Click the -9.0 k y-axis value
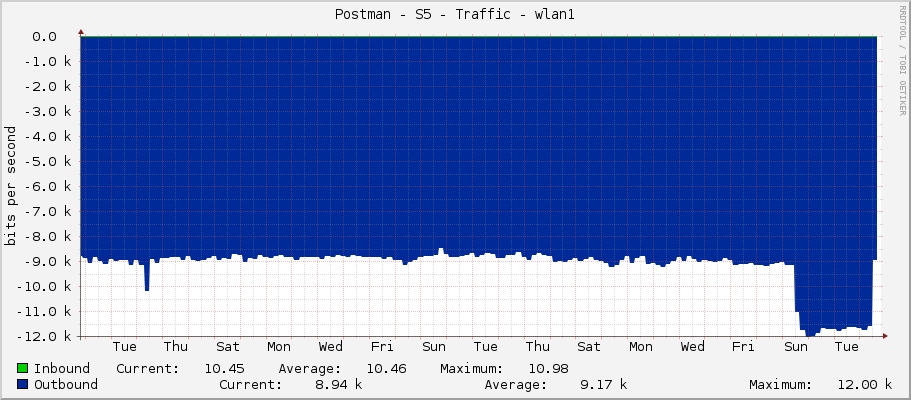This screenshot has height=400, width=911. click(x=48, y=262)
